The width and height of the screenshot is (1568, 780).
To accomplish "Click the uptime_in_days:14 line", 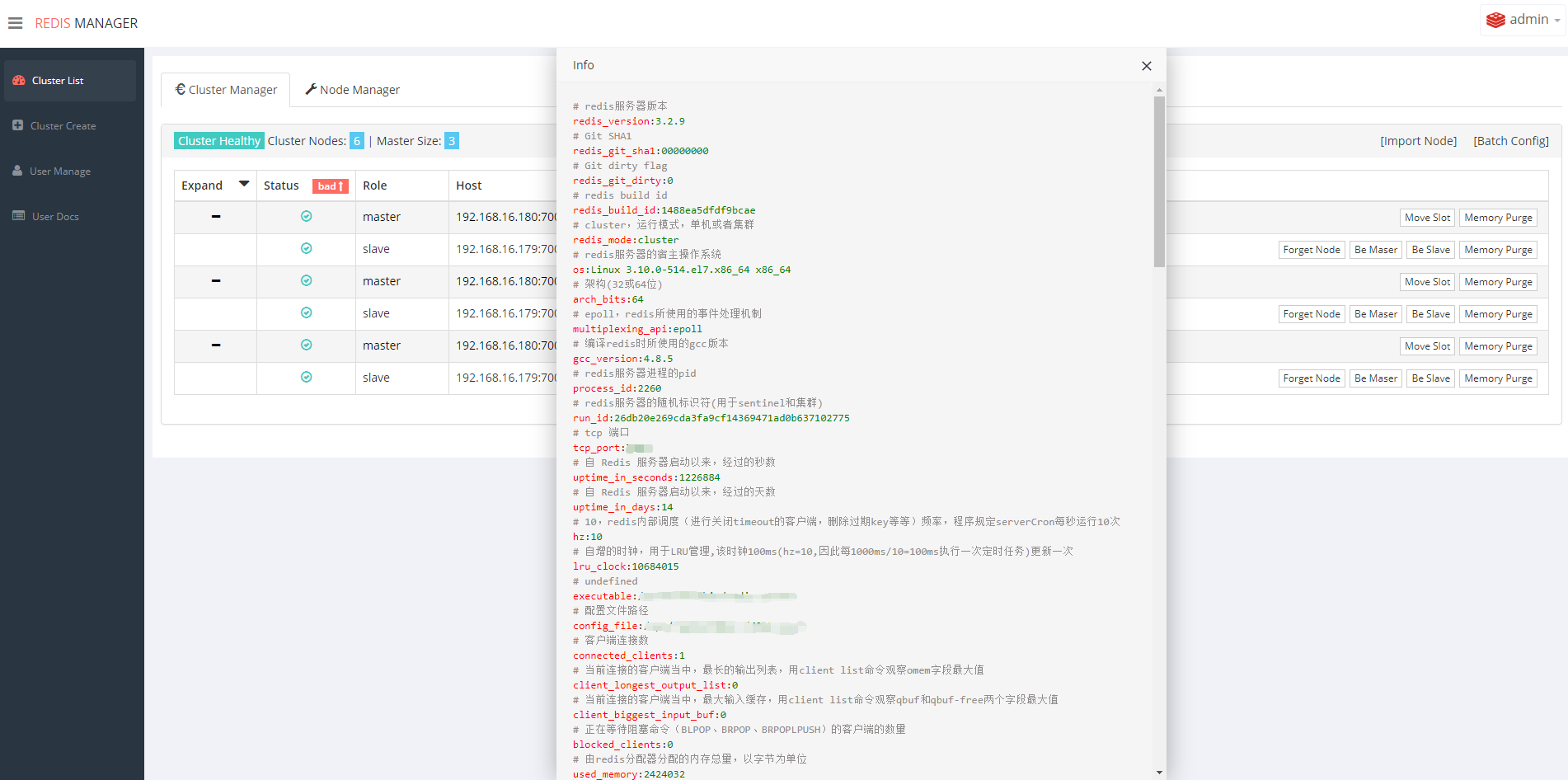I will click(622, 507).
